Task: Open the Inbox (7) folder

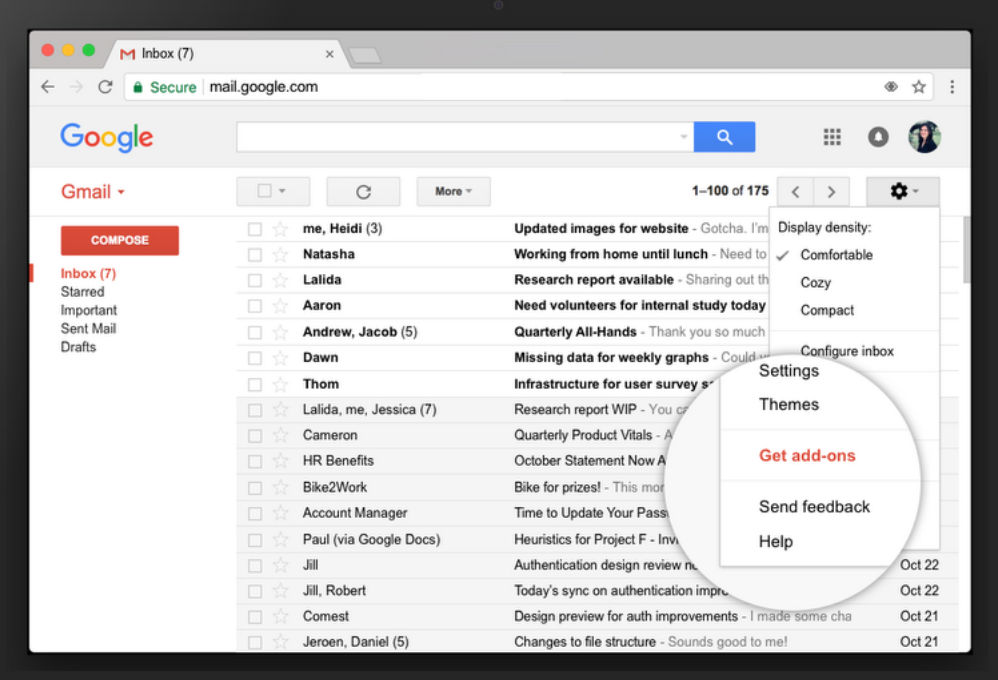Action: coord(88,274)
